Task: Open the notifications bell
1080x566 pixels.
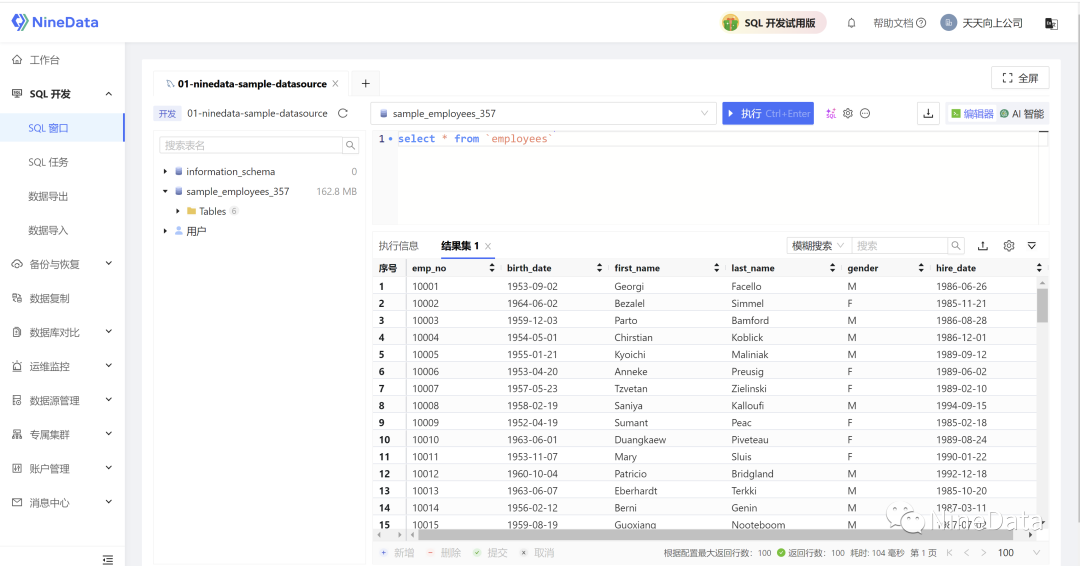Action: pos(851,23)
